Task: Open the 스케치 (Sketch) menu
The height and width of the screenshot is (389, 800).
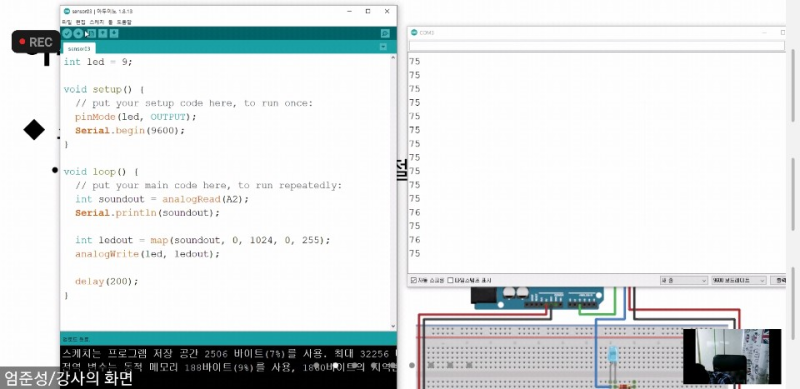Action: [x=96, y=22]
